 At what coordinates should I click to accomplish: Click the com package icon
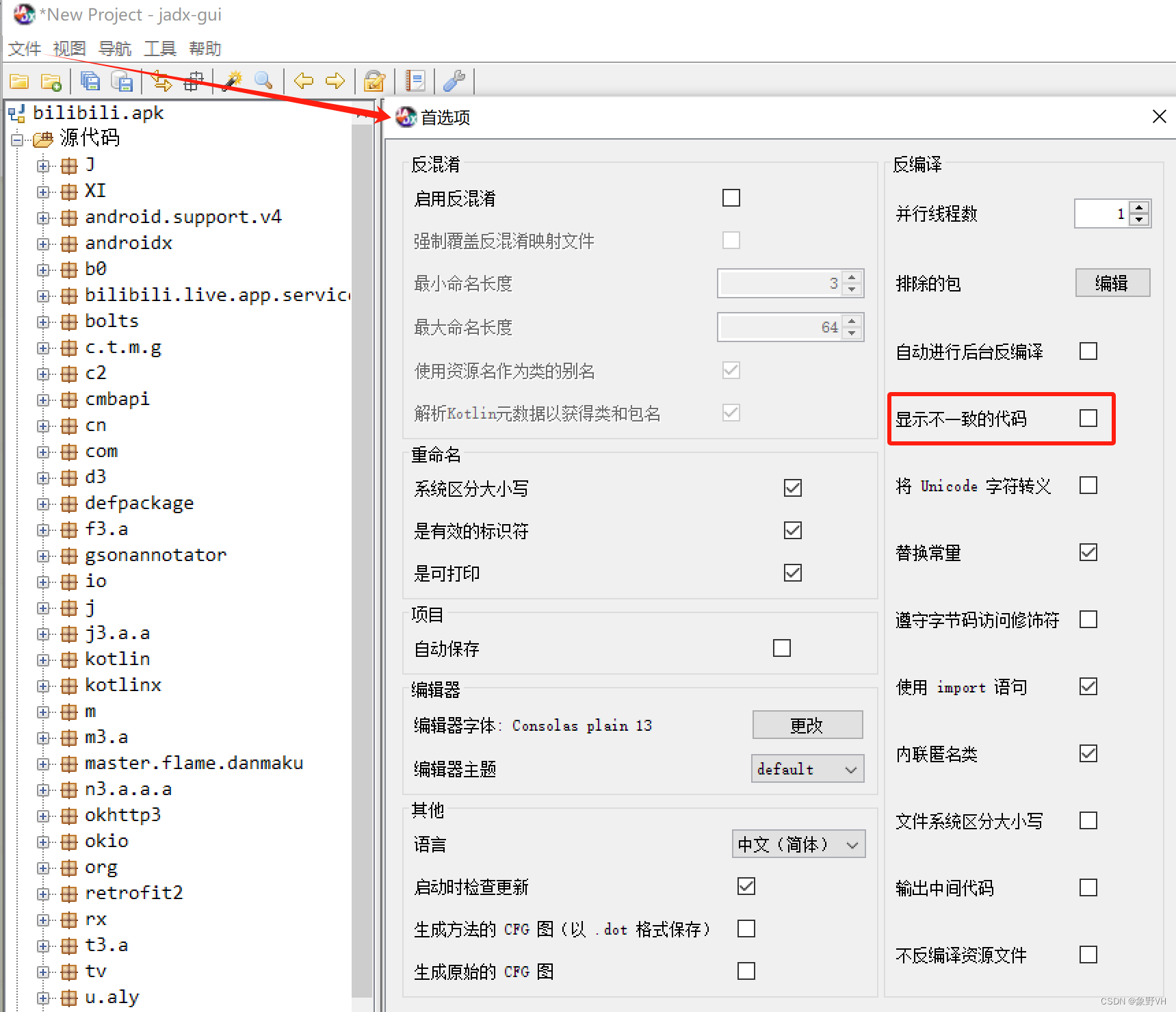pos(68,452)
